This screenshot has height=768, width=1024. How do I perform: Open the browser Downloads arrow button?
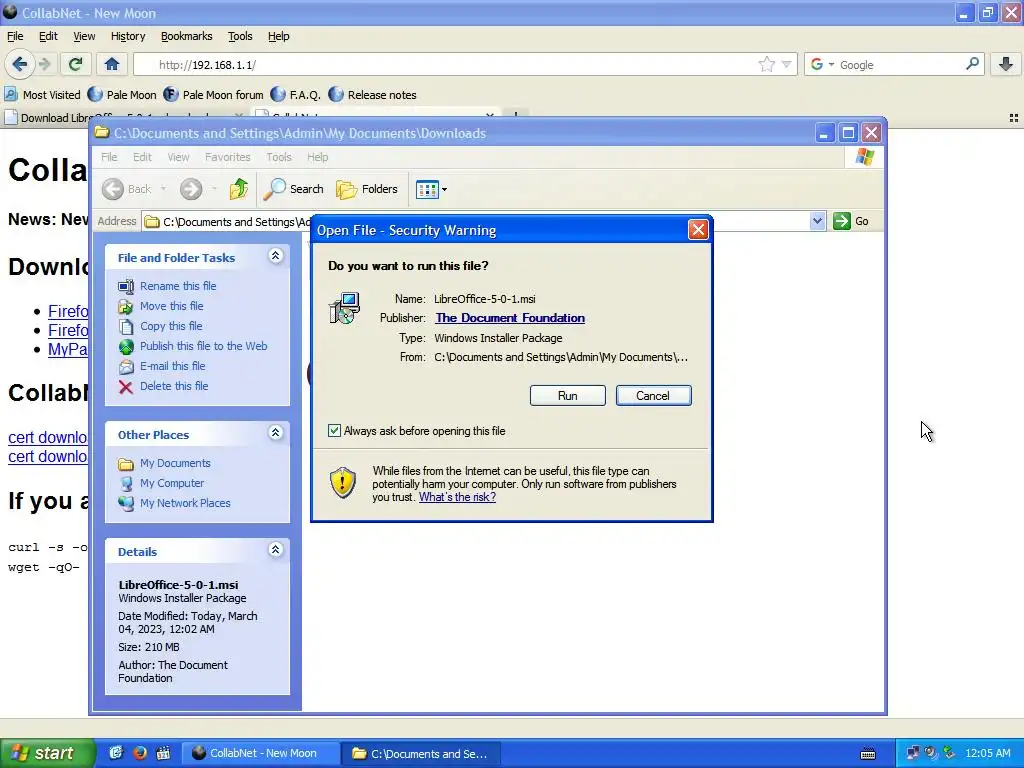pyautogui.click(x=1006, y=64)
